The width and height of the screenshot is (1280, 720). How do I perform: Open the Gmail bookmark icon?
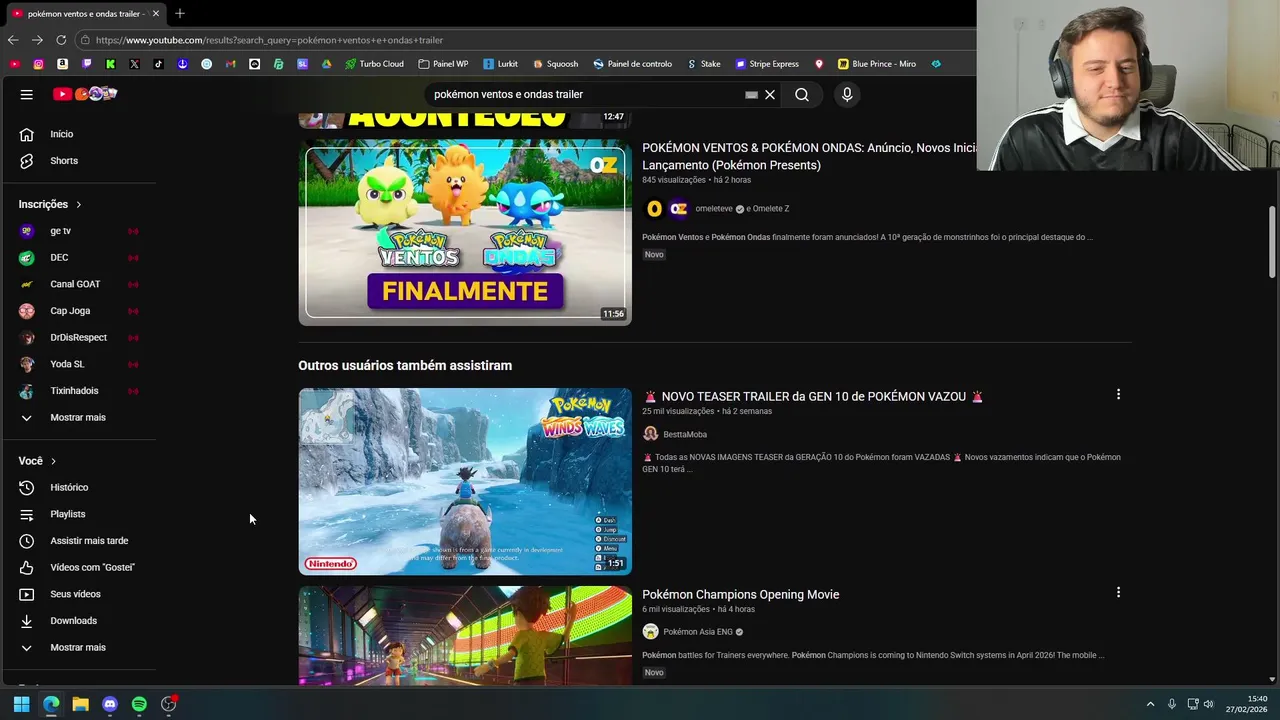(230, 64)
